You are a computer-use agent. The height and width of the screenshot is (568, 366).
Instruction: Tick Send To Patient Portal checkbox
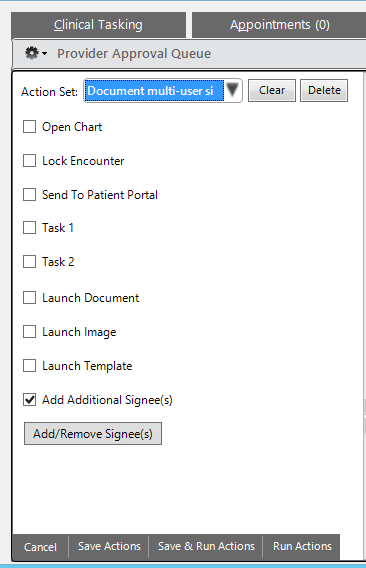tap(29, 195)
